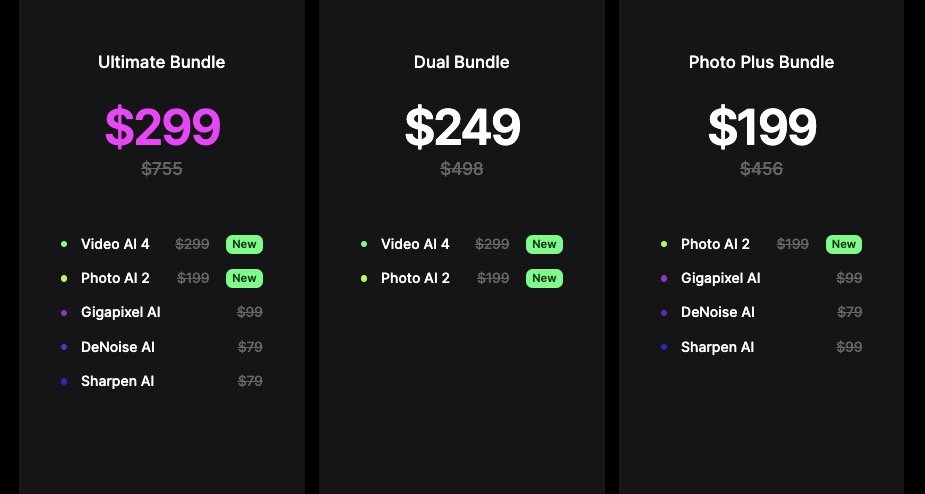Click Gigapixel AI in the Ultimate Bundle list
Viewport: 925px width, 494px height.
tap(120, 312)
